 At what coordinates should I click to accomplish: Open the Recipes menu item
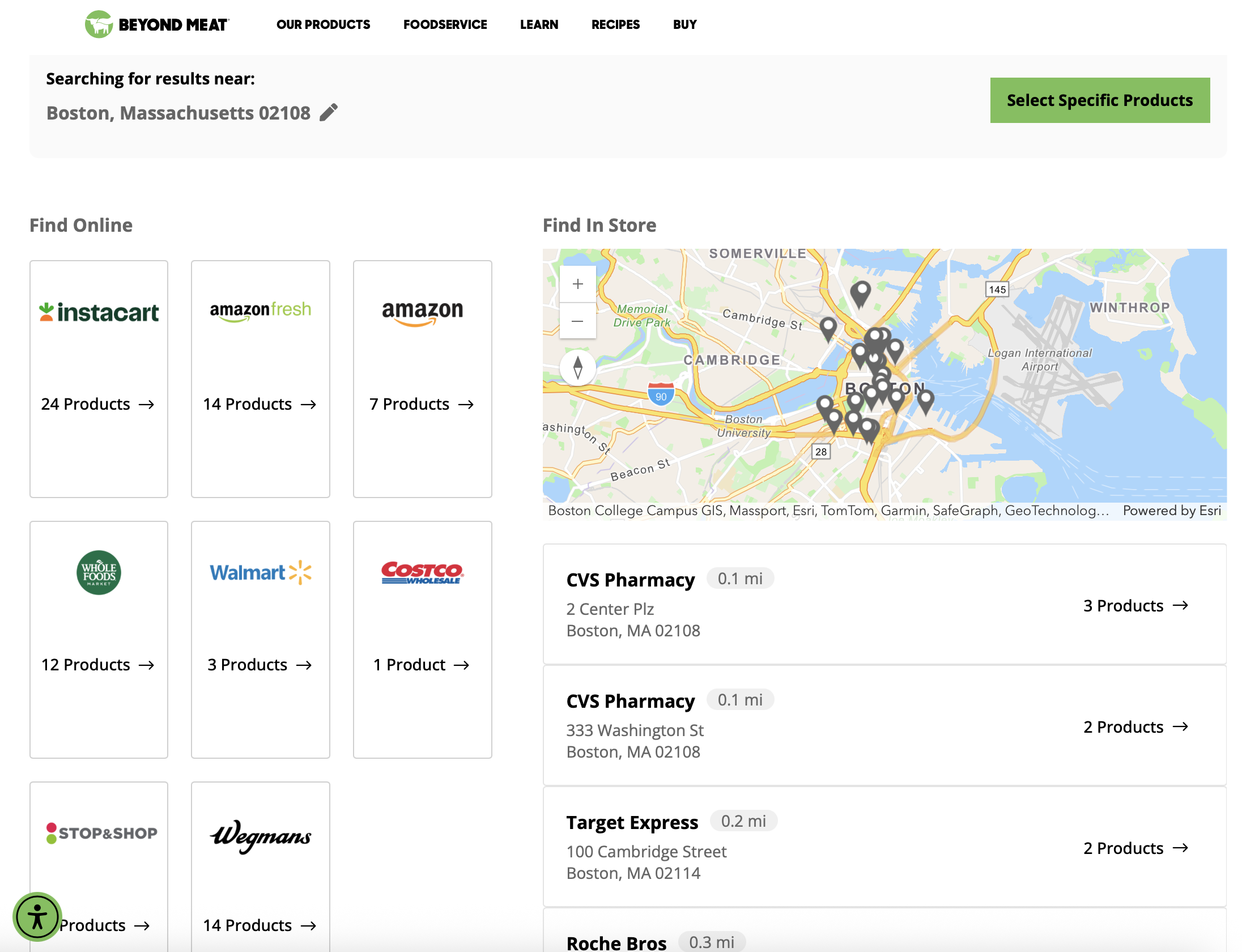pyautogui.click(x=615, y=24)
